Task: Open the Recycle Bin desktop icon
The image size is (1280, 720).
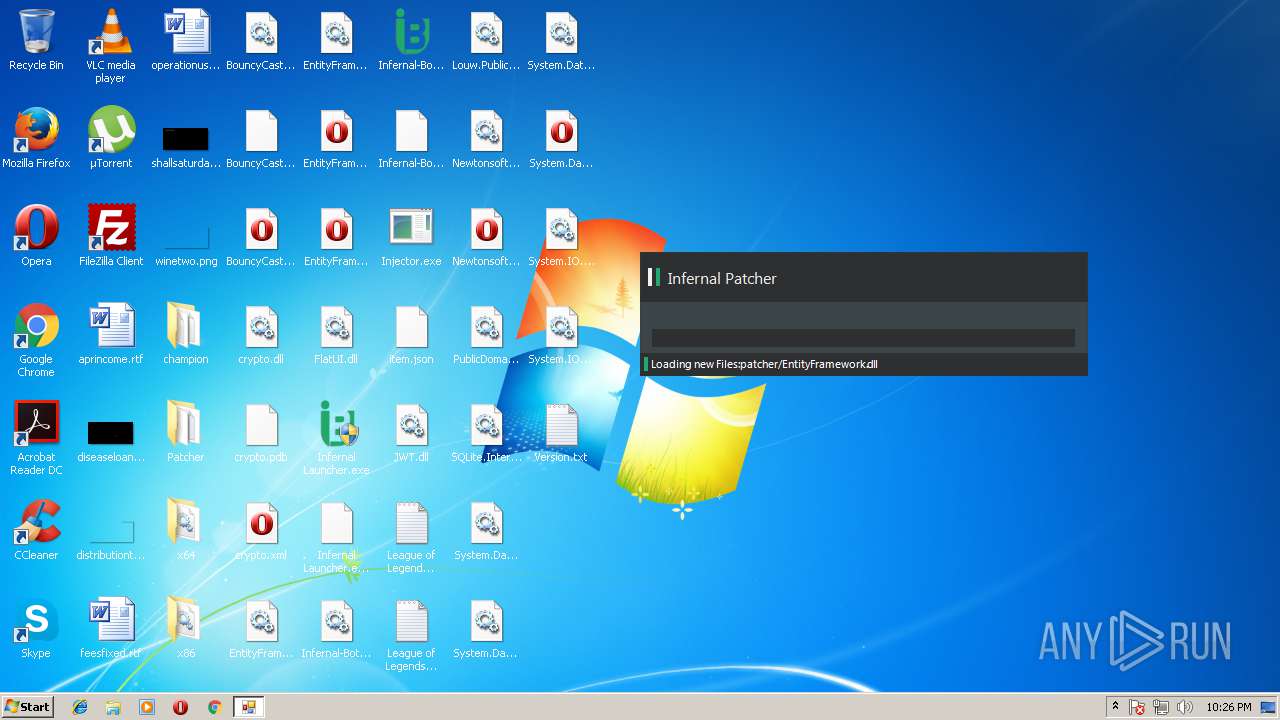Action: 36,40
